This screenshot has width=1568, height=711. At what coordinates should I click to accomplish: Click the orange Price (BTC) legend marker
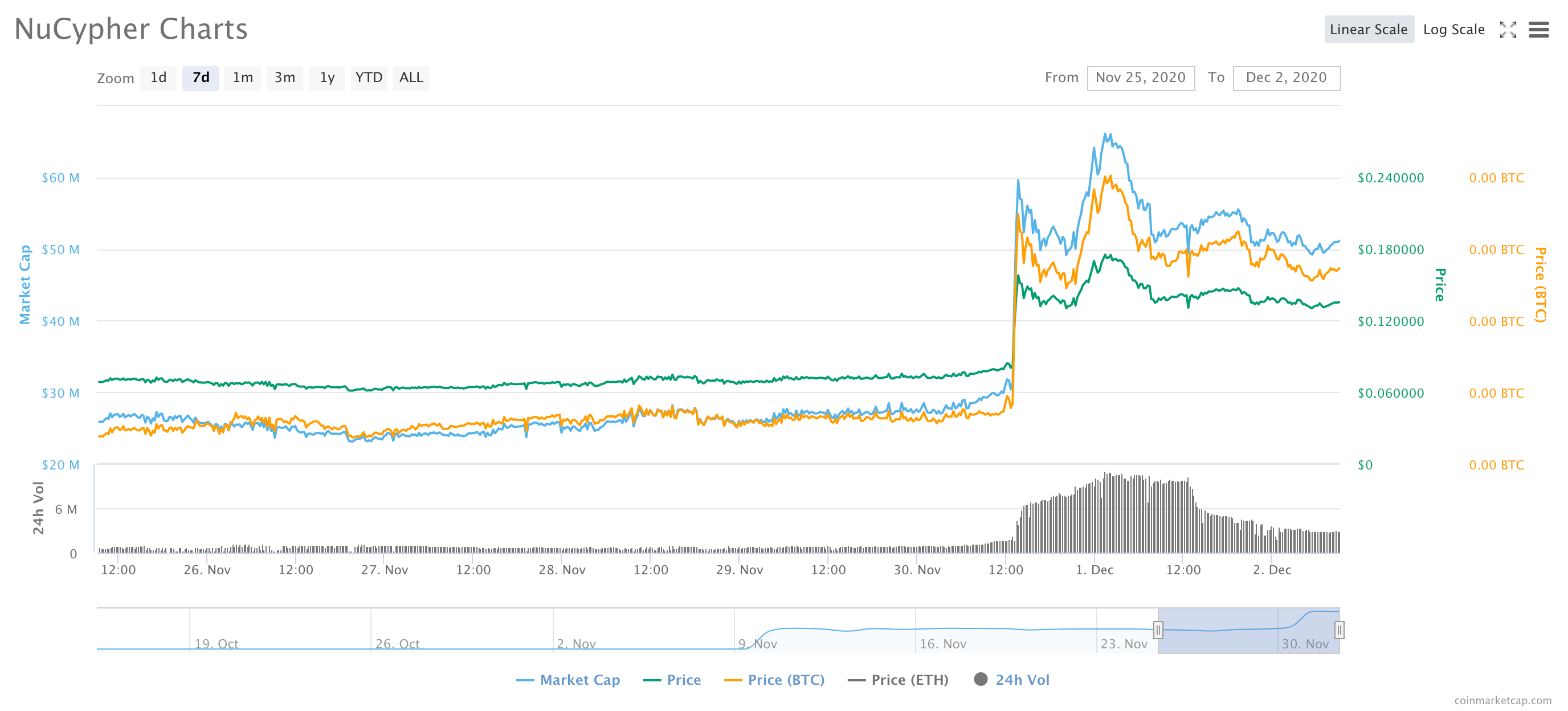pos(733,680)
